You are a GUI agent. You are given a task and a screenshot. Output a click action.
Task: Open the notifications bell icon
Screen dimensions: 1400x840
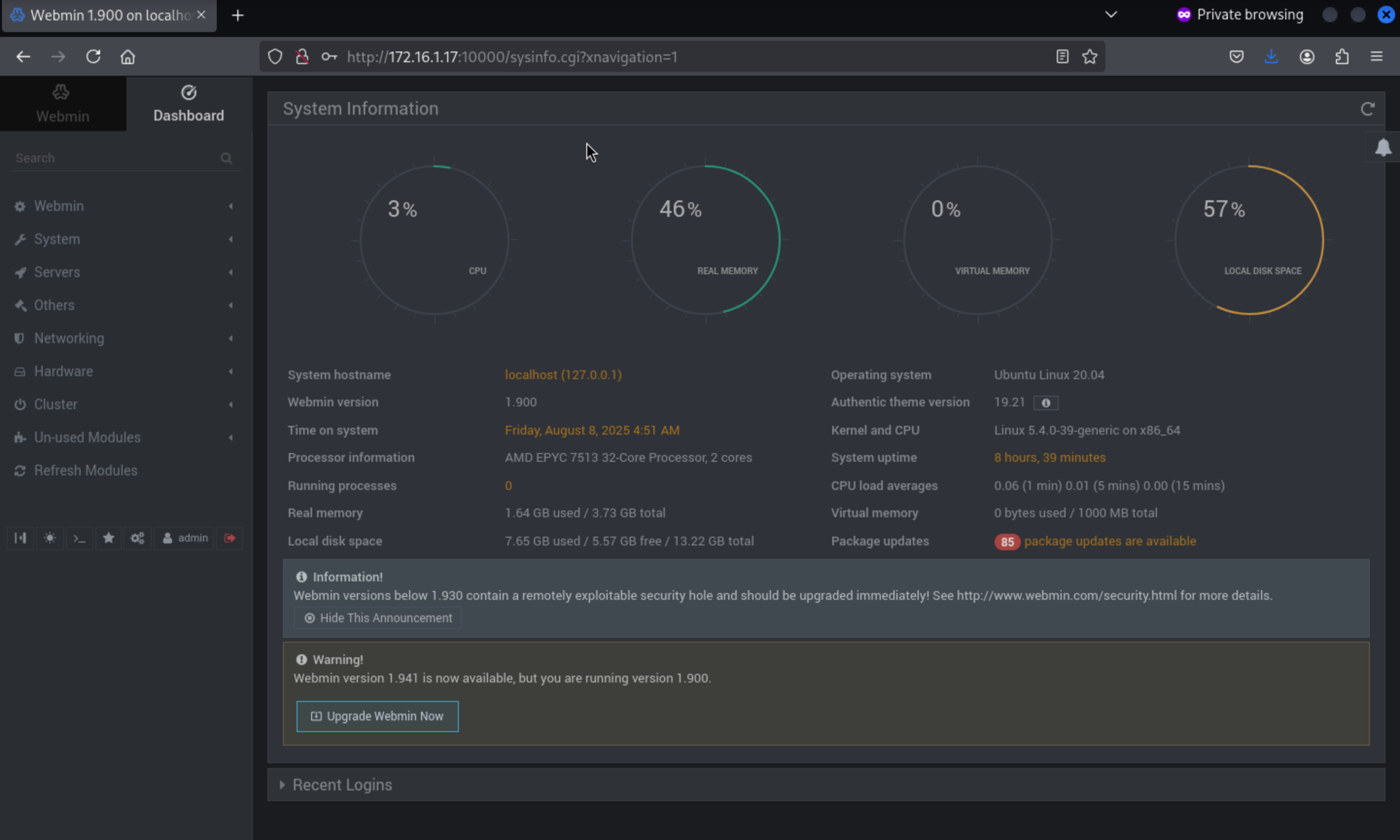coord(1382,148)
